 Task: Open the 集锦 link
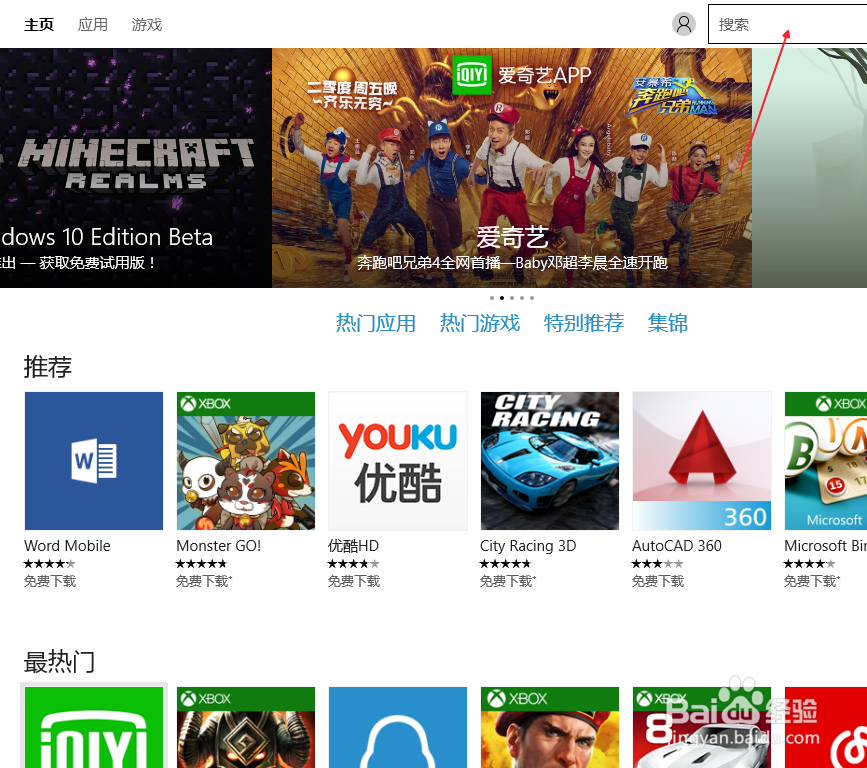tap(667, 323)
